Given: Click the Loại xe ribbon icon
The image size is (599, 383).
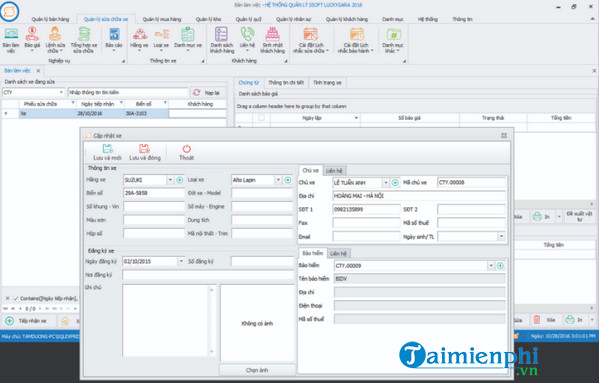Looking at the screenshot, I should [161, 39].
